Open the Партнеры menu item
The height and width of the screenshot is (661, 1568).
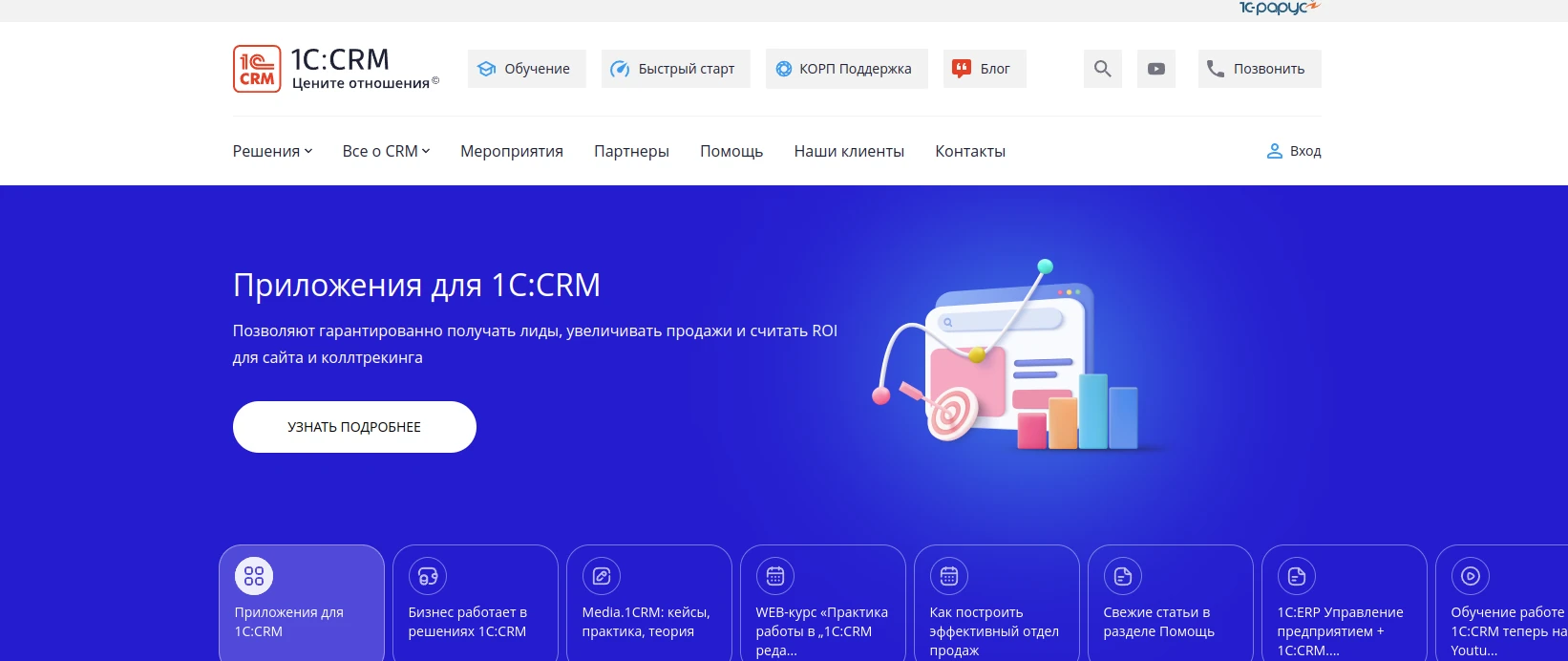631,151
